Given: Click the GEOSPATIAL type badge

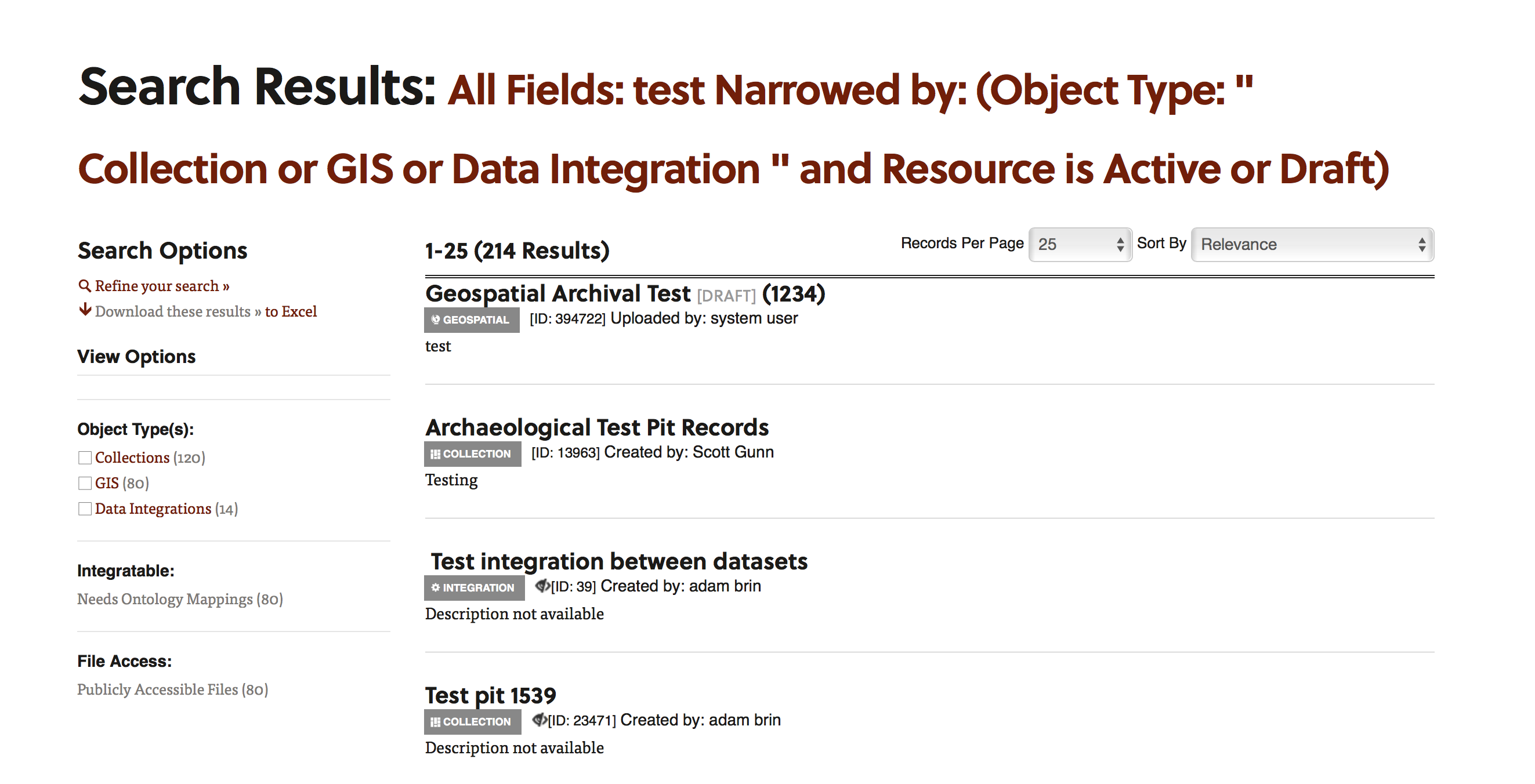Looking at the screenshot, I should (471, 320).
